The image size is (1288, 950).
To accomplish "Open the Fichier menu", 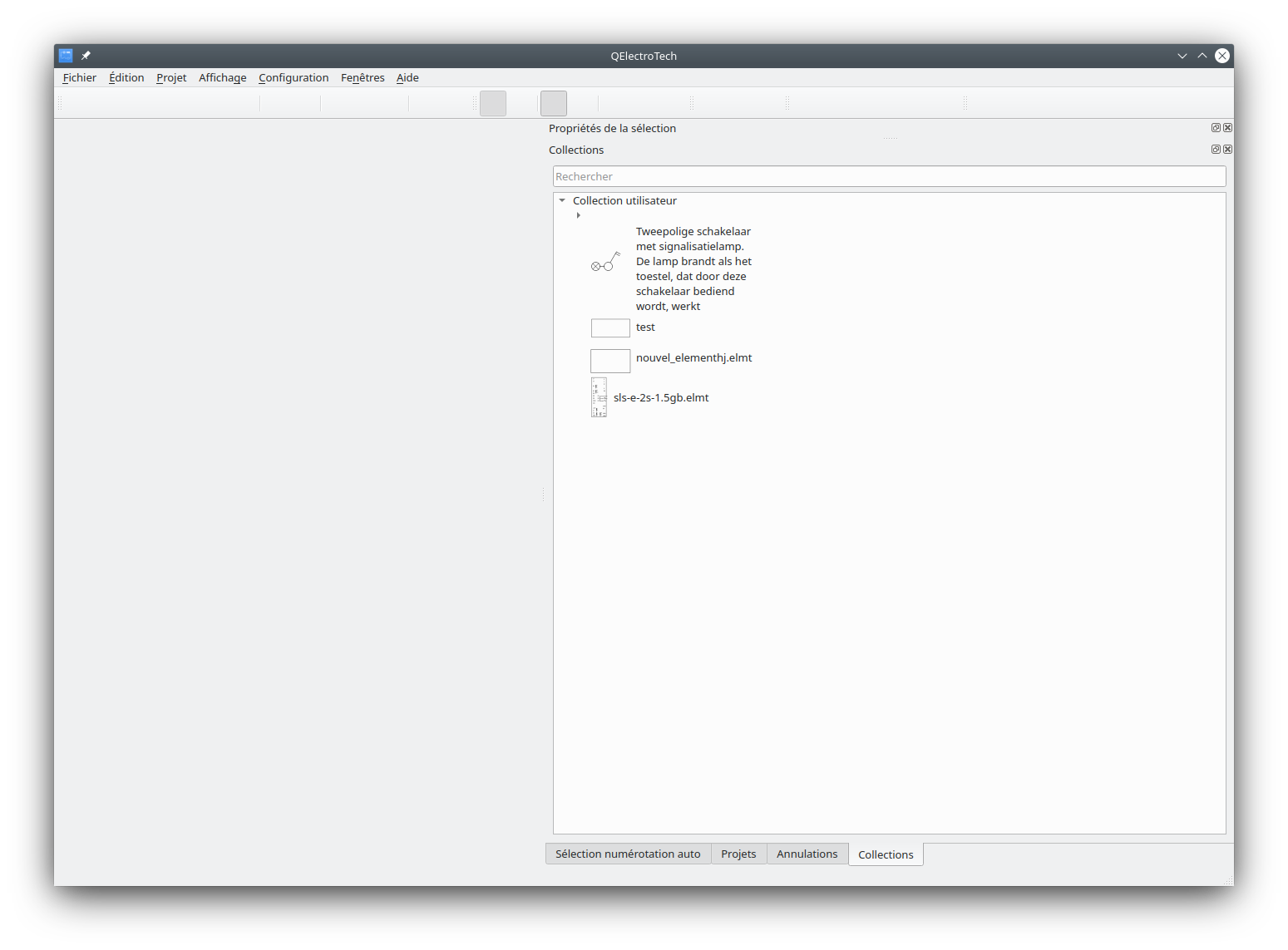I will tap(79, 77).
